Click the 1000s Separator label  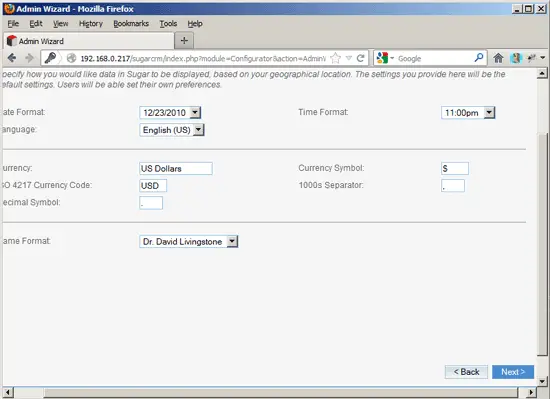click(331, 185)
